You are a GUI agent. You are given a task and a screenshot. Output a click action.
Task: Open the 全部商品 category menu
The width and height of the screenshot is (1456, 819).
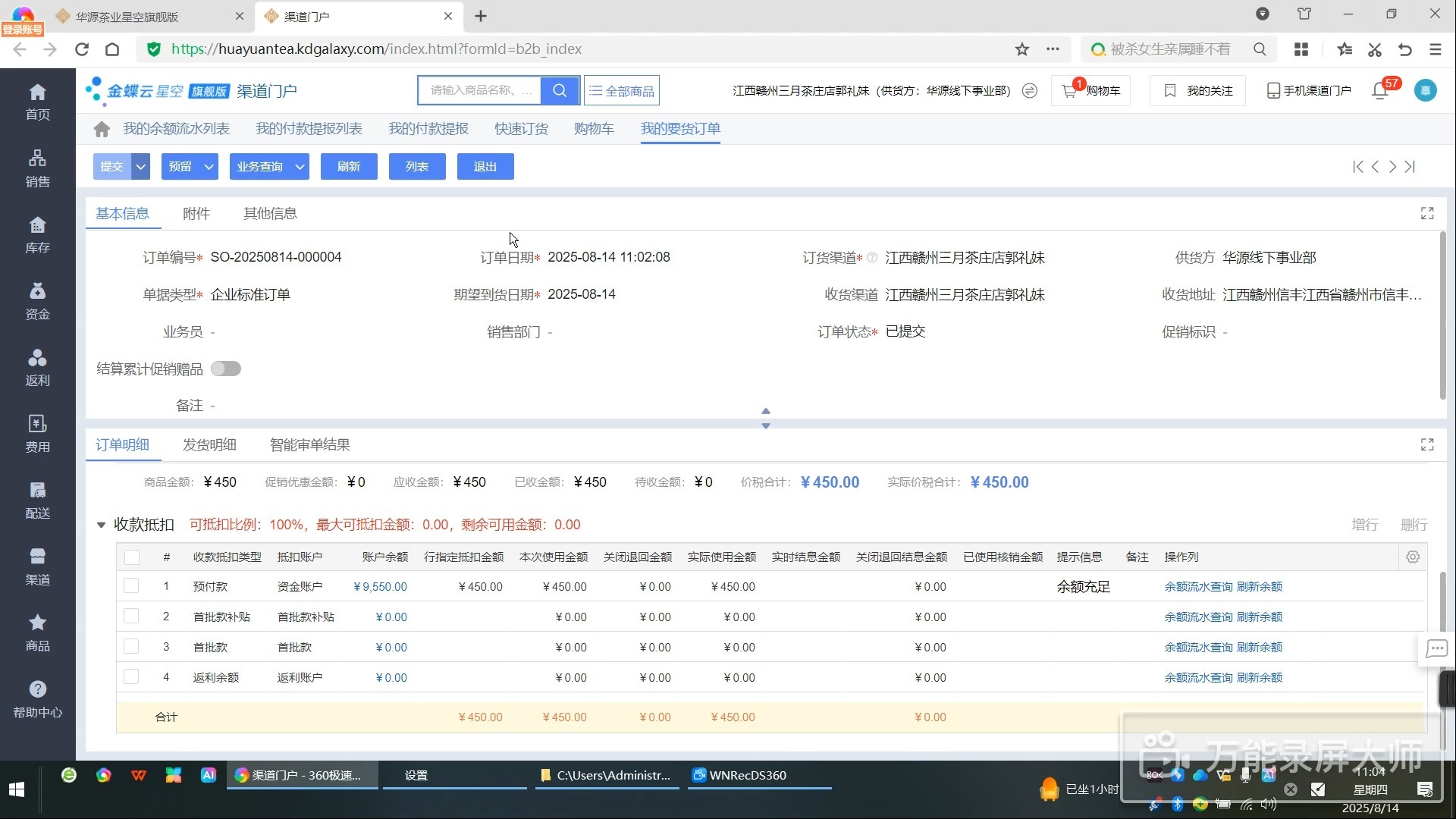(x=621, y=90)
